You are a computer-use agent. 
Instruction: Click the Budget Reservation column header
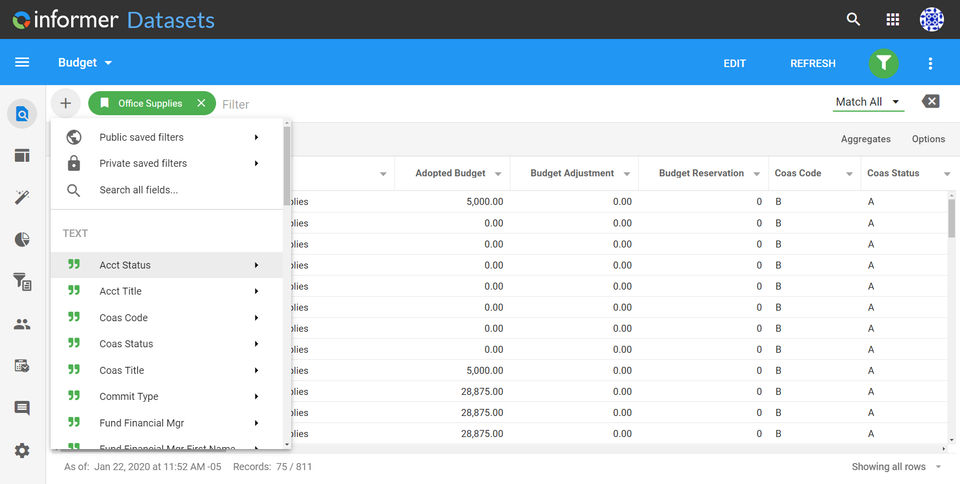[x=701, y=173]
